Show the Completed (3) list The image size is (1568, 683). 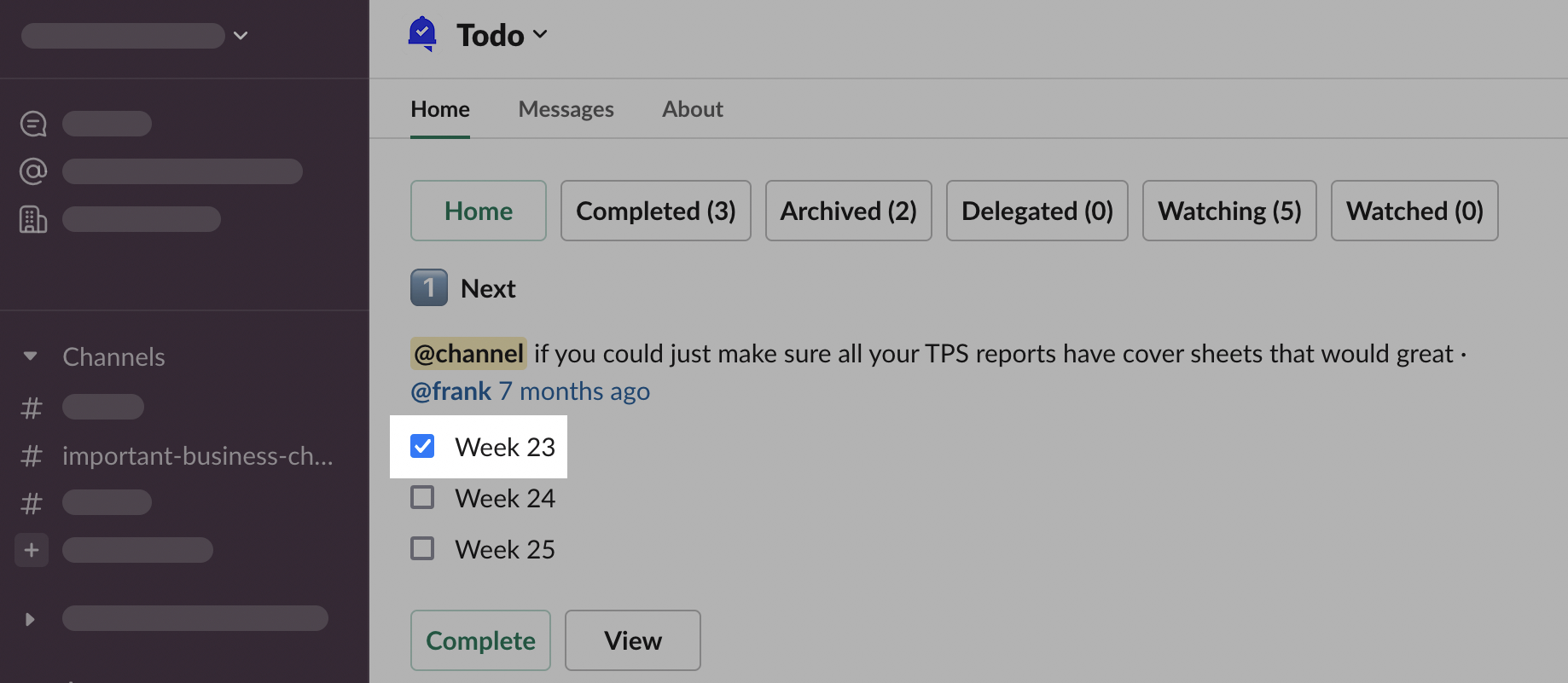point(655,211)
